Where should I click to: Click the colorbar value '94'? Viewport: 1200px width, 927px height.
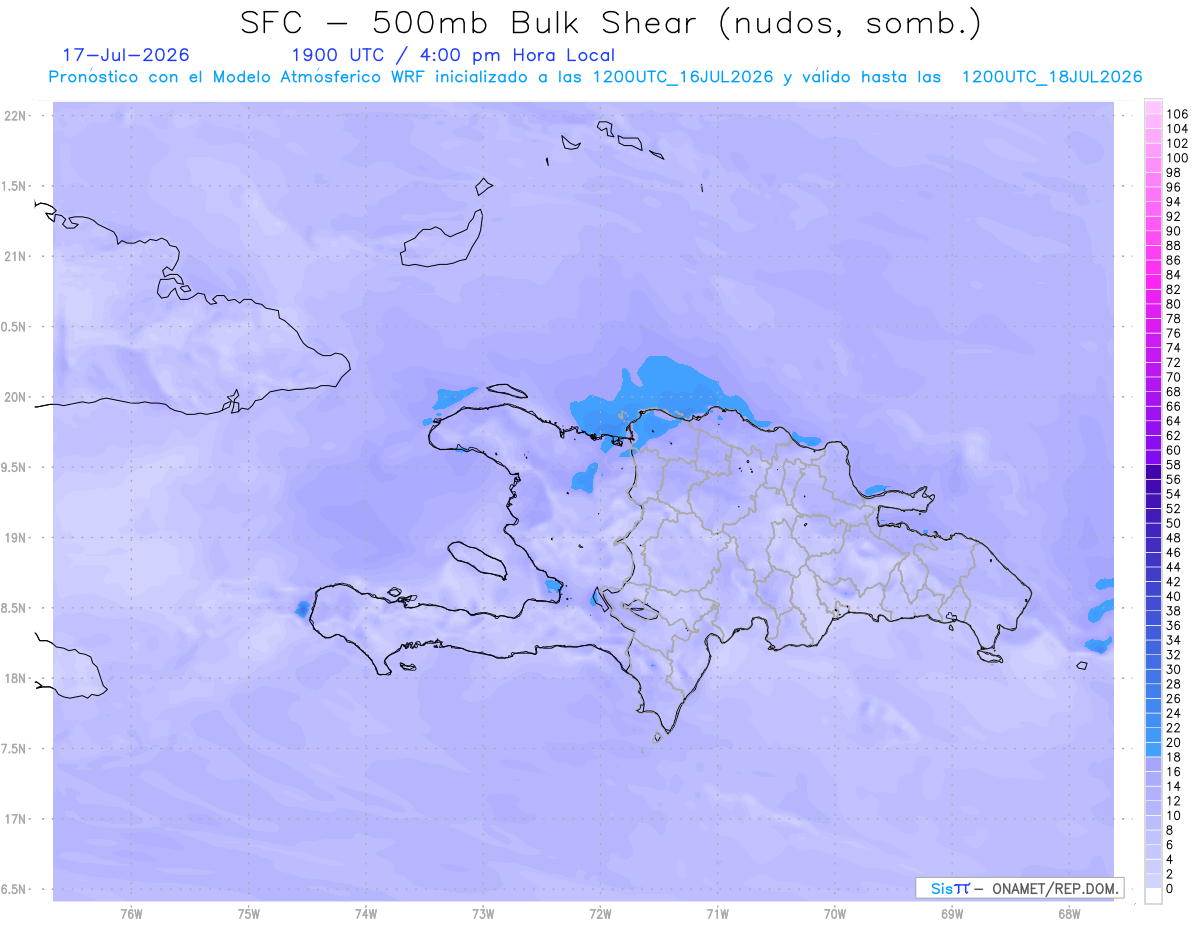click(1174, 202)
